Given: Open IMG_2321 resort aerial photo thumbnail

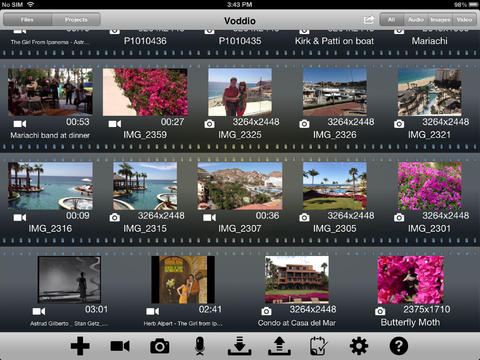Looking at the screenshot, I should (x=430, y=92).
